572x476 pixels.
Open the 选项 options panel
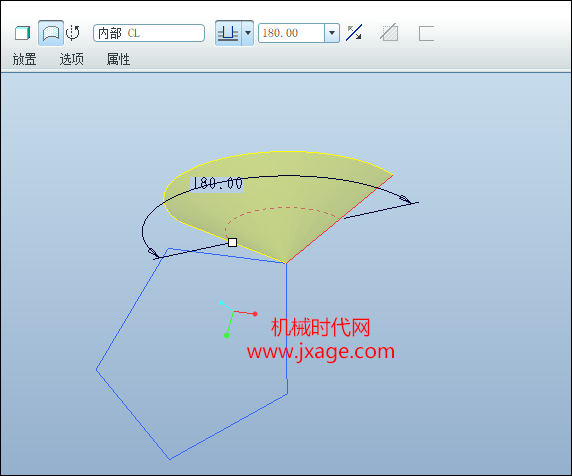[72, 59]
